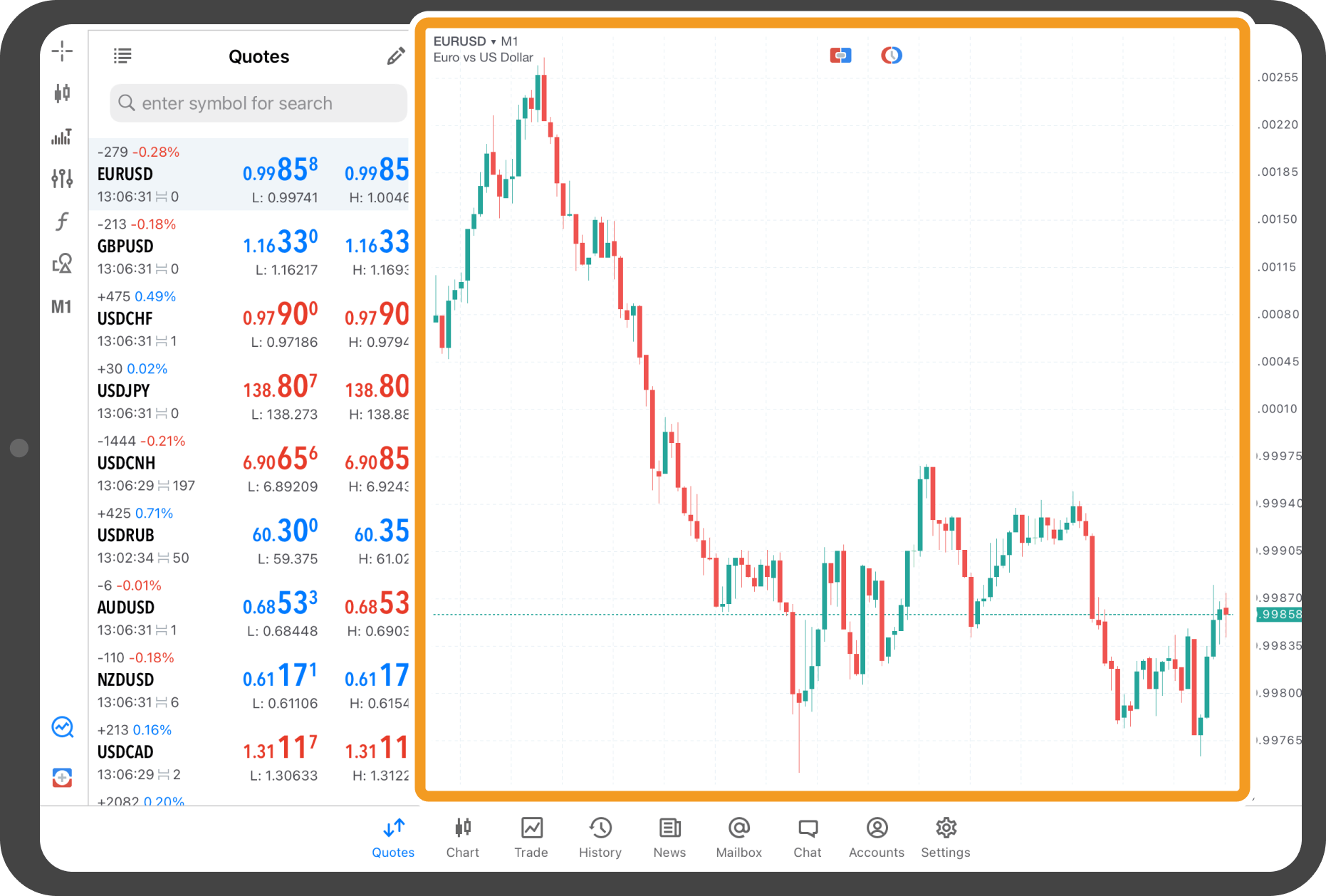This screenshot has width=1326, height=896.
Task: Click the green 0.99858 price label
Action: (x=1279, y=615)
